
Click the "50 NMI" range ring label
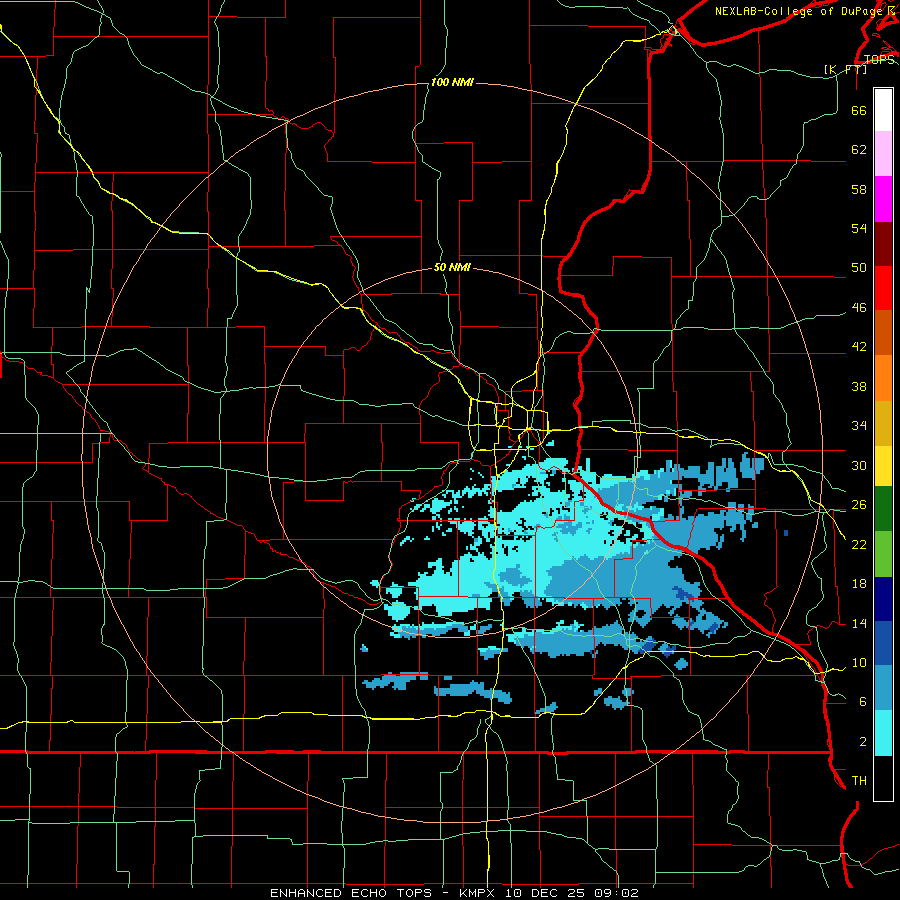[x=452, y=267]
